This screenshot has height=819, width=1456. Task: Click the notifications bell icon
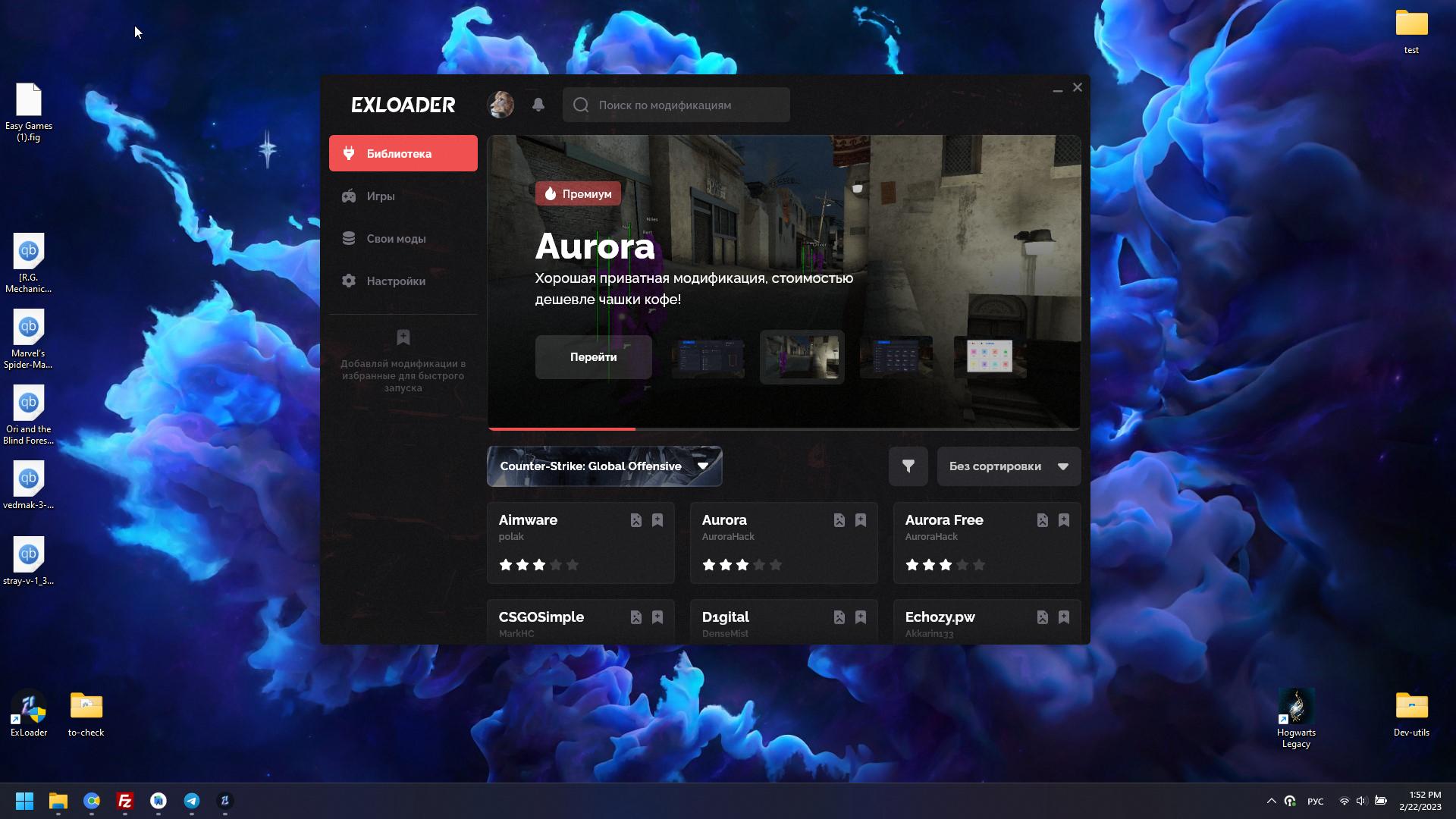point(538,105)
